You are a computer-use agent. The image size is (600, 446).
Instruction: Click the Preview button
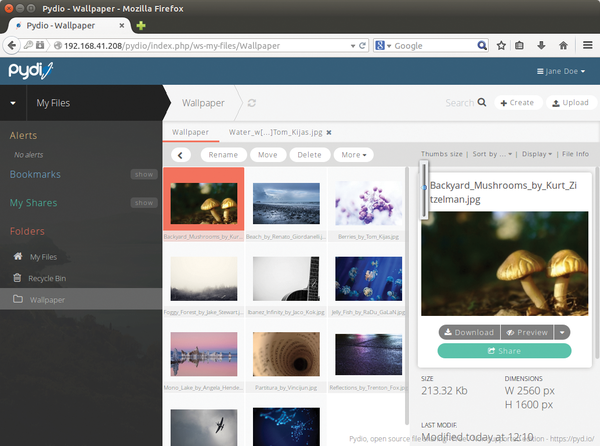point(527,332)
